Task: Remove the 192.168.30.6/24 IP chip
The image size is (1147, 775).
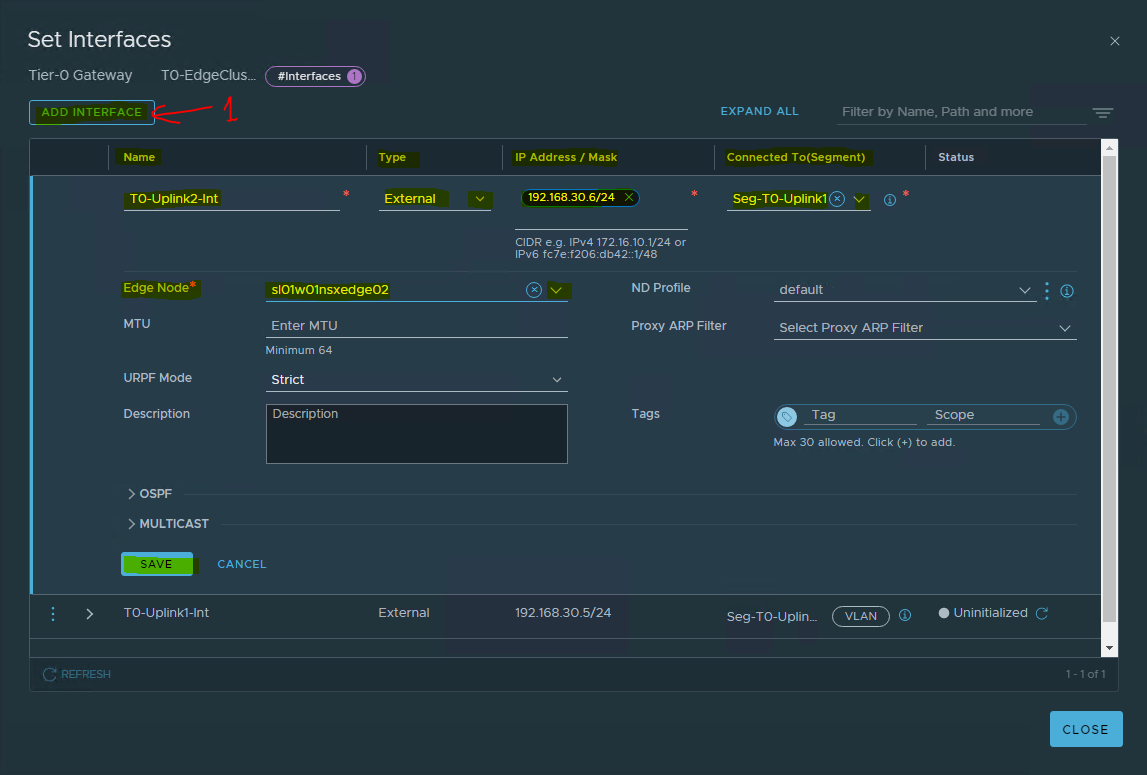Action: 628,198
